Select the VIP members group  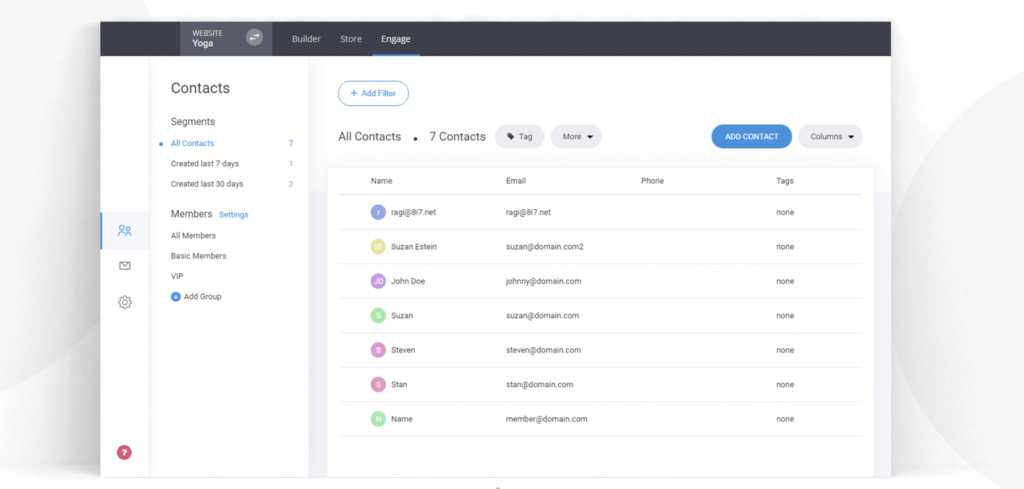point(177,276)
